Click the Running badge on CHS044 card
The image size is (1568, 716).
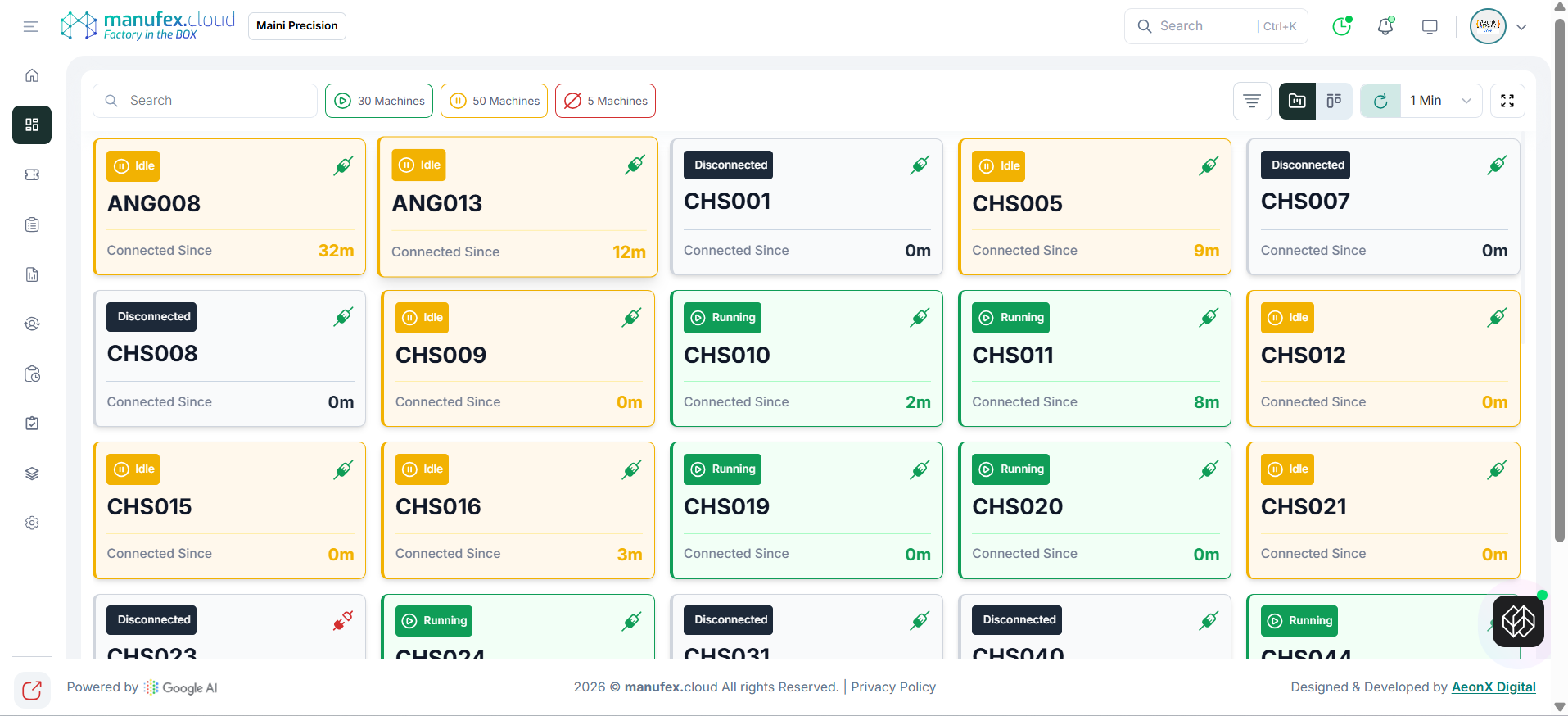click(1299, 621)
